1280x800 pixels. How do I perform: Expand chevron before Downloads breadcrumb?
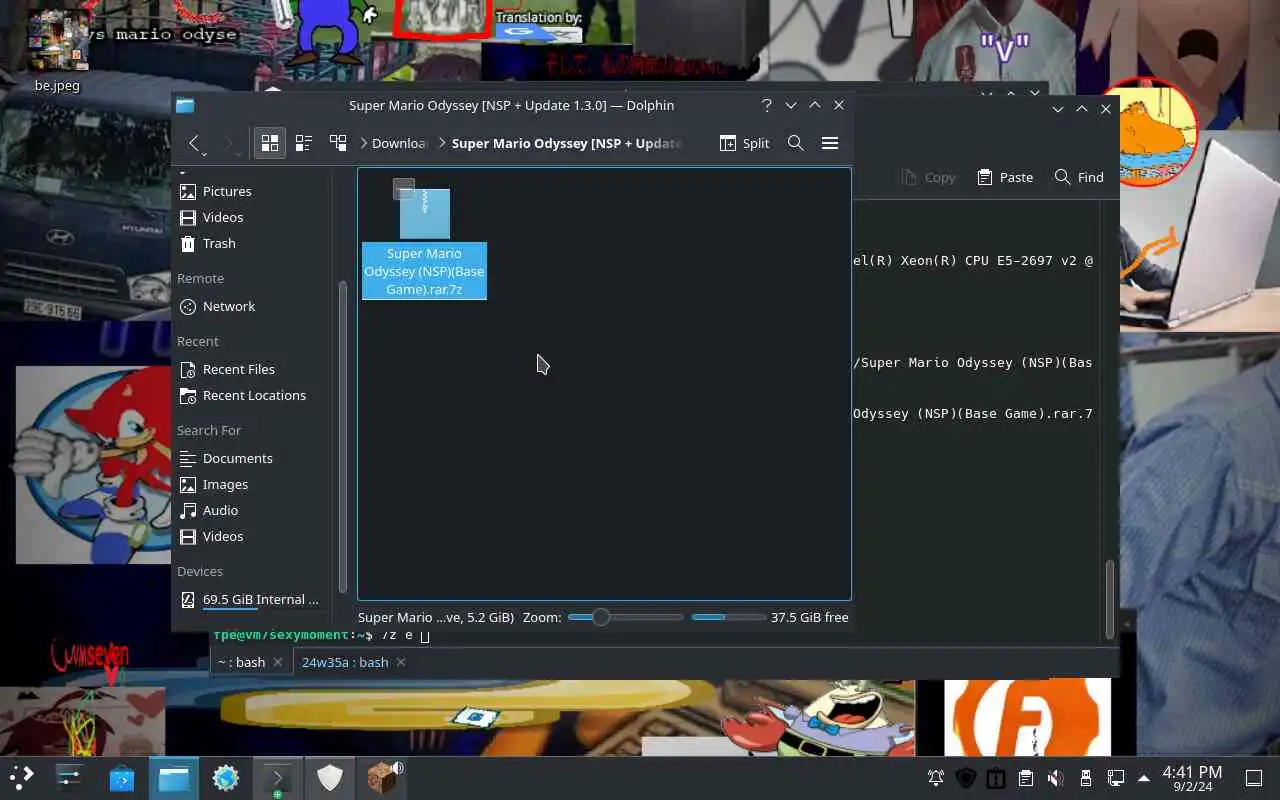(x=364, y=143)
